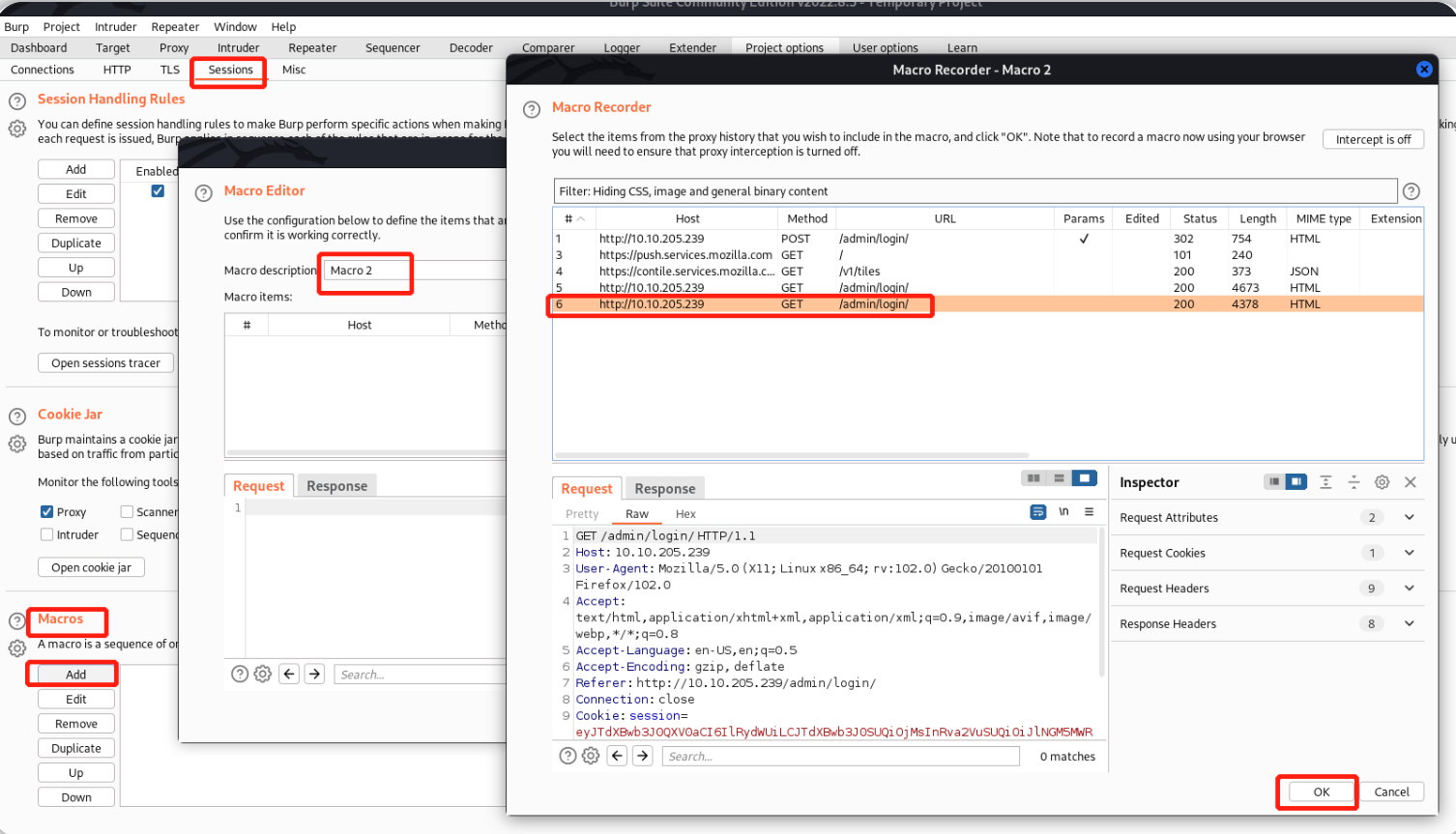Close the Macro Recorder dialog with the X icon

[1423, 70]
